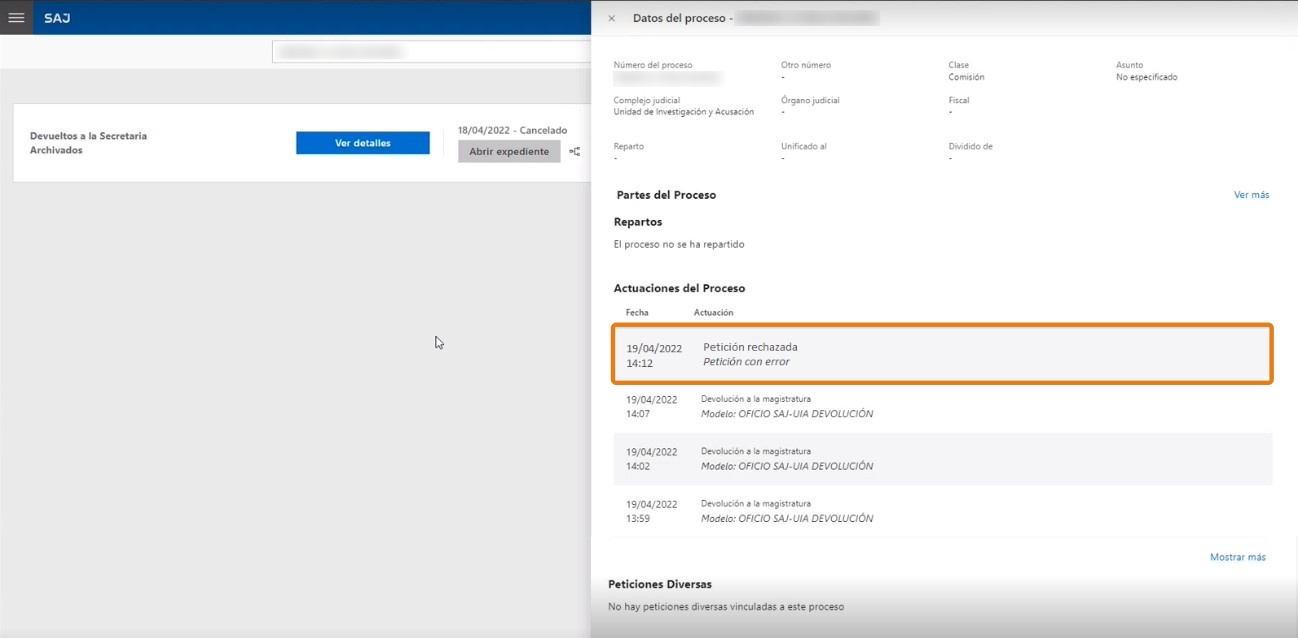Open the hamburger menu next to SAJ
Screen dimensions: 1298x638
[x=16, y=17]
